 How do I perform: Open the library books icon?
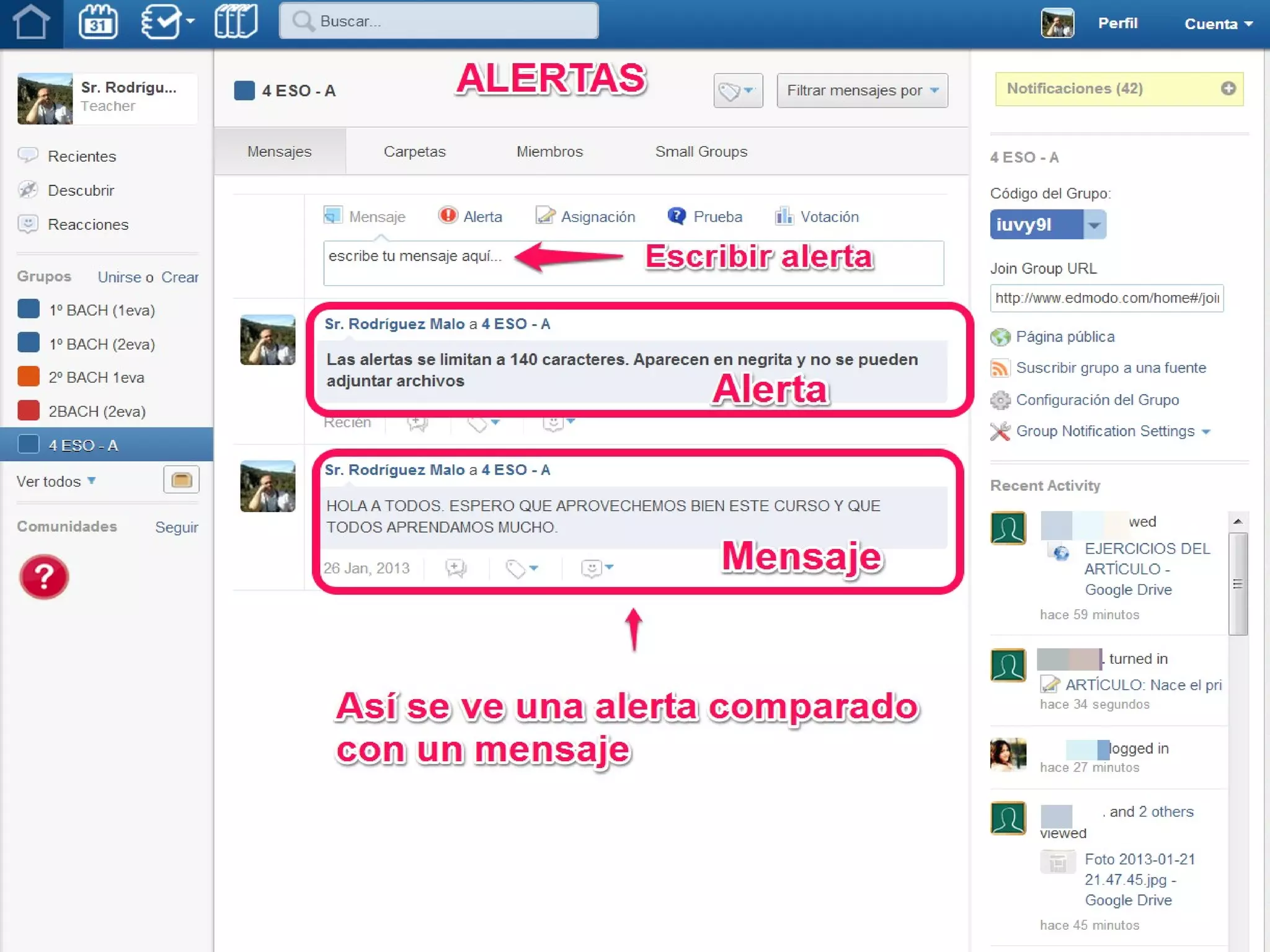click(236, 22)
